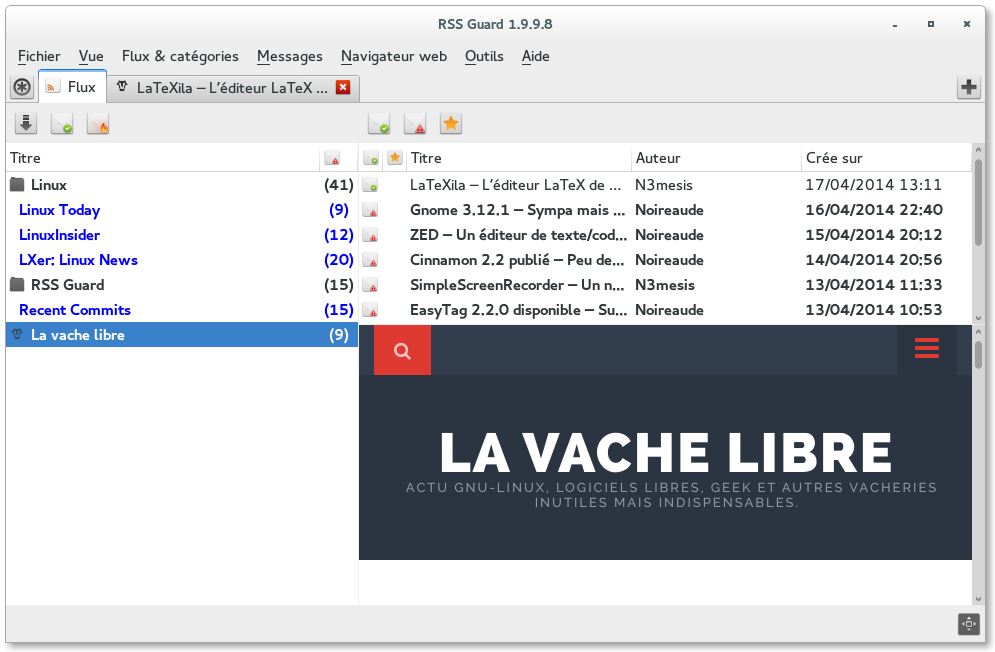Viewport: 995px width, 652px height.
Task: Toggle read status of SimpleScreenRecorder message
Action: click(370, 285)
